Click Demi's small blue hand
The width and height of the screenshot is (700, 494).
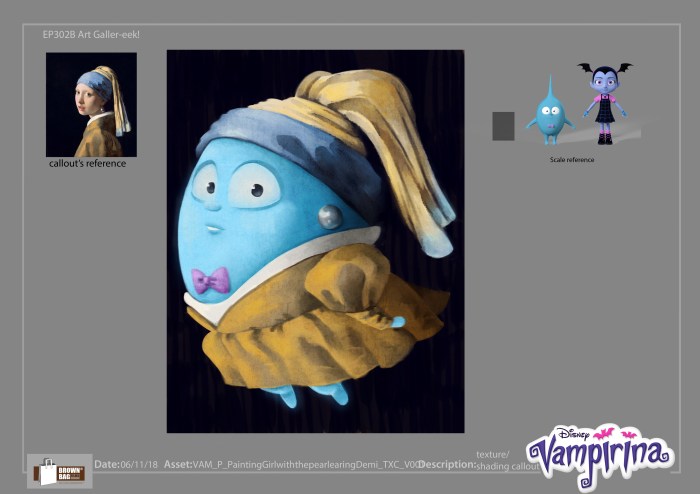(397, 322)
